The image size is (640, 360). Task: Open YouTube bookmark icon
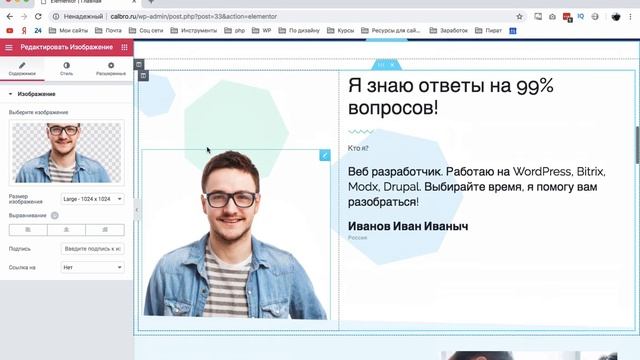coord(10,31)
